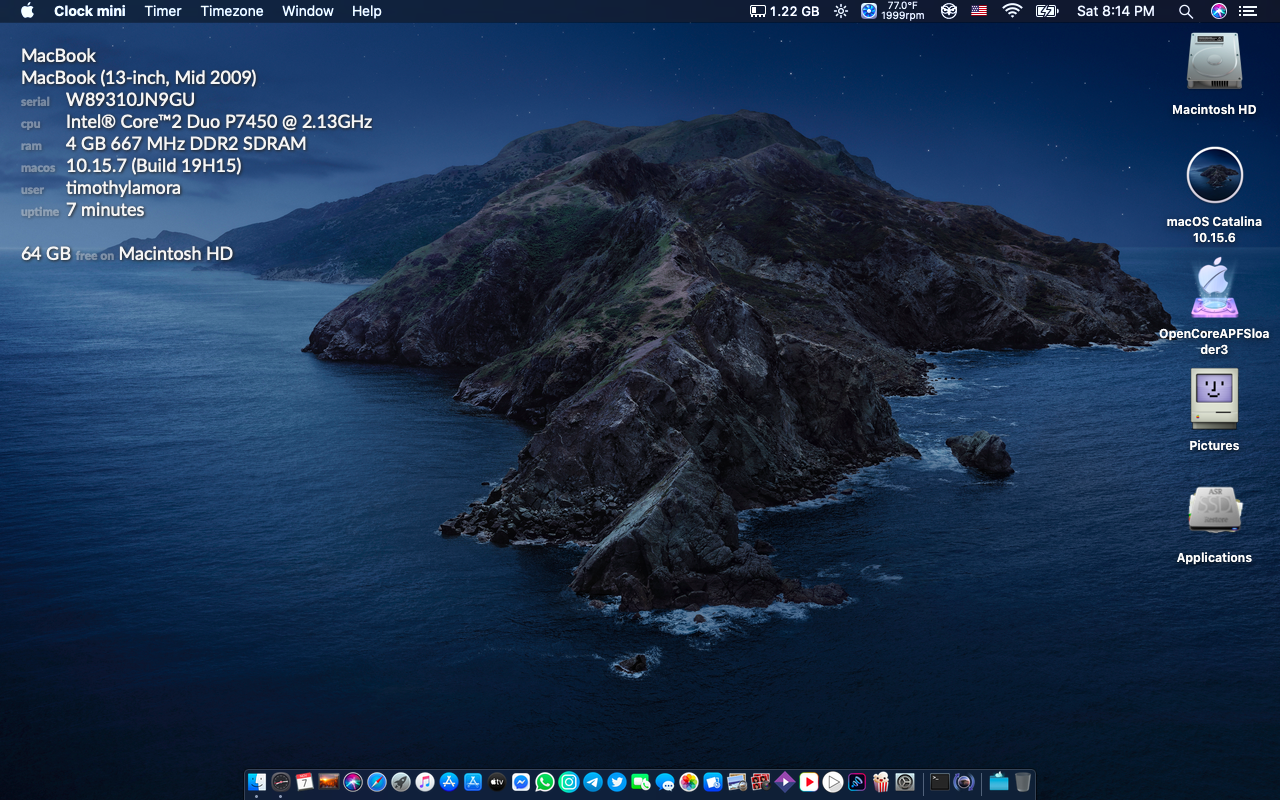This screenshot has height=800, width=1280.
Task: Open the Popcorn Time Dock icon
Action: coord(881,782)
